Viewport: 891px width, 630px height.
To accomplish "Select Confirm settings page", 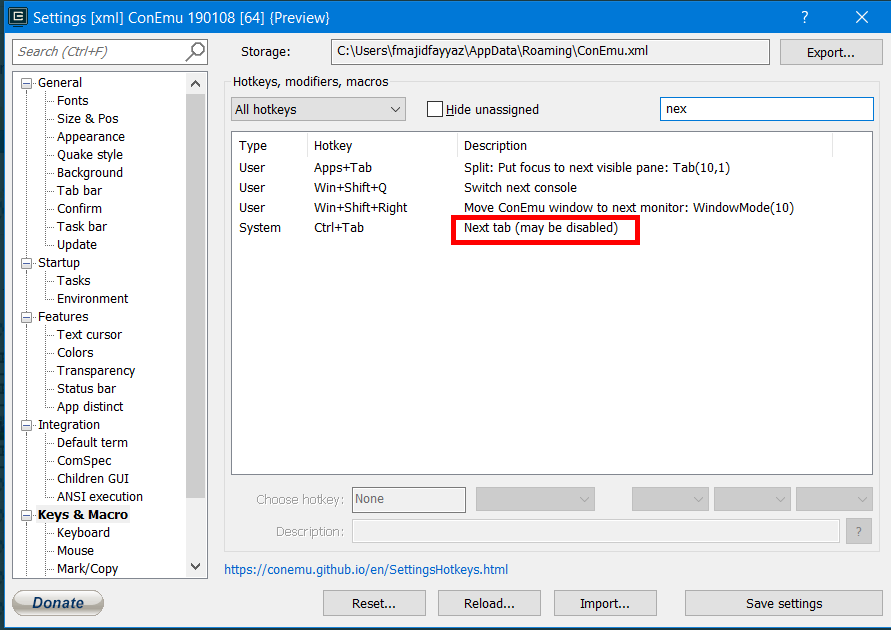I will [80, 208].
